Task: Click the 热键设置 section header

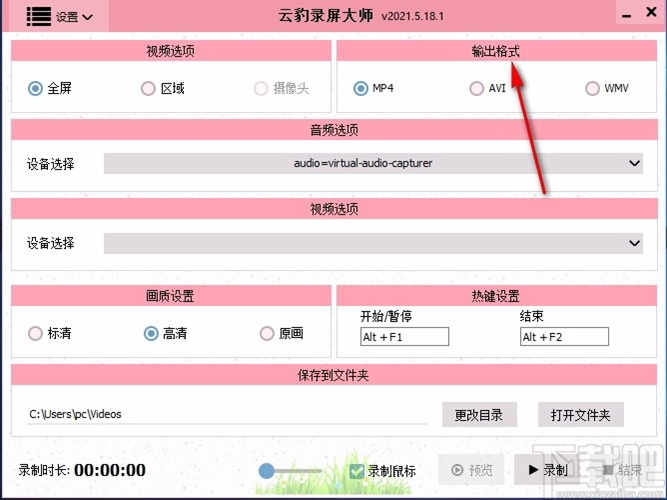Action: pyautogui.click(x=496, y=296)
